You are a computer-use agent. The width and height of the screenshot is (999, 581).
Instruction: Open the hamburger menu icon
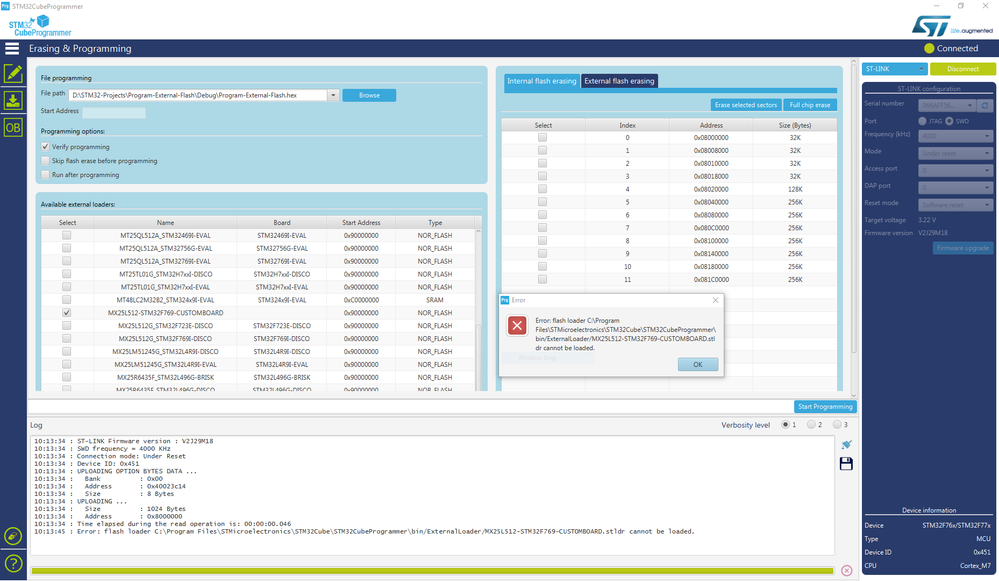[12, 48]
